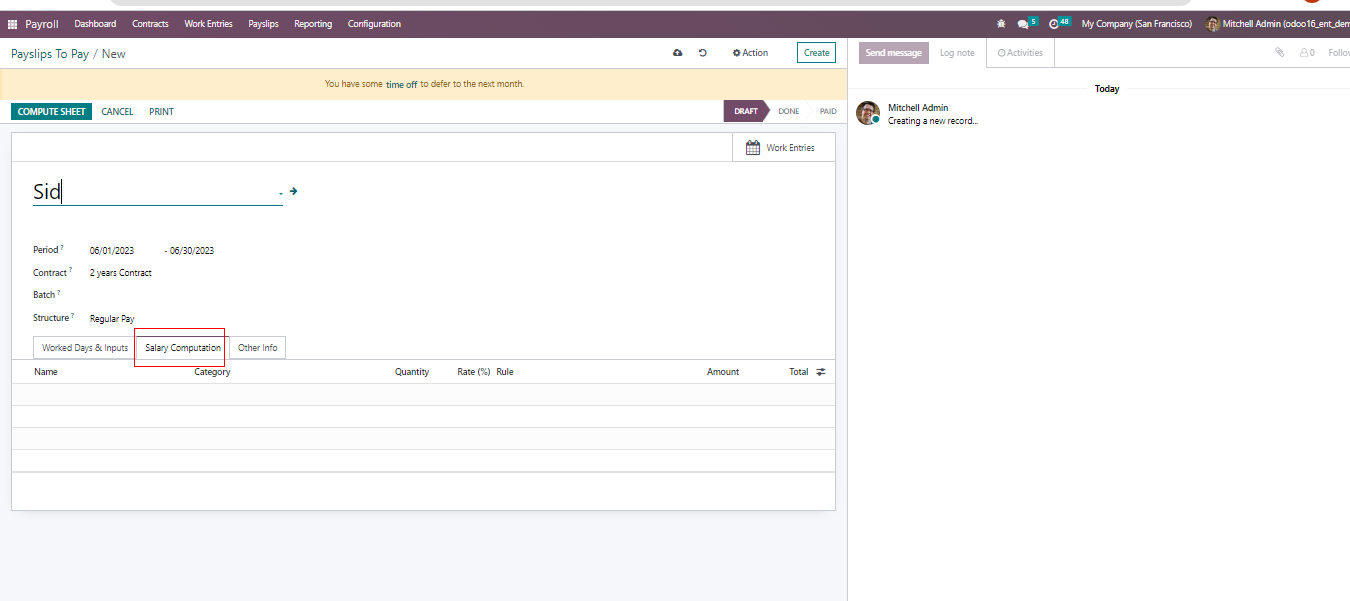The width and height of the screenshot is (1350, 601).
Task: Open the Action dropdown menu
Action: click(750, 53)
